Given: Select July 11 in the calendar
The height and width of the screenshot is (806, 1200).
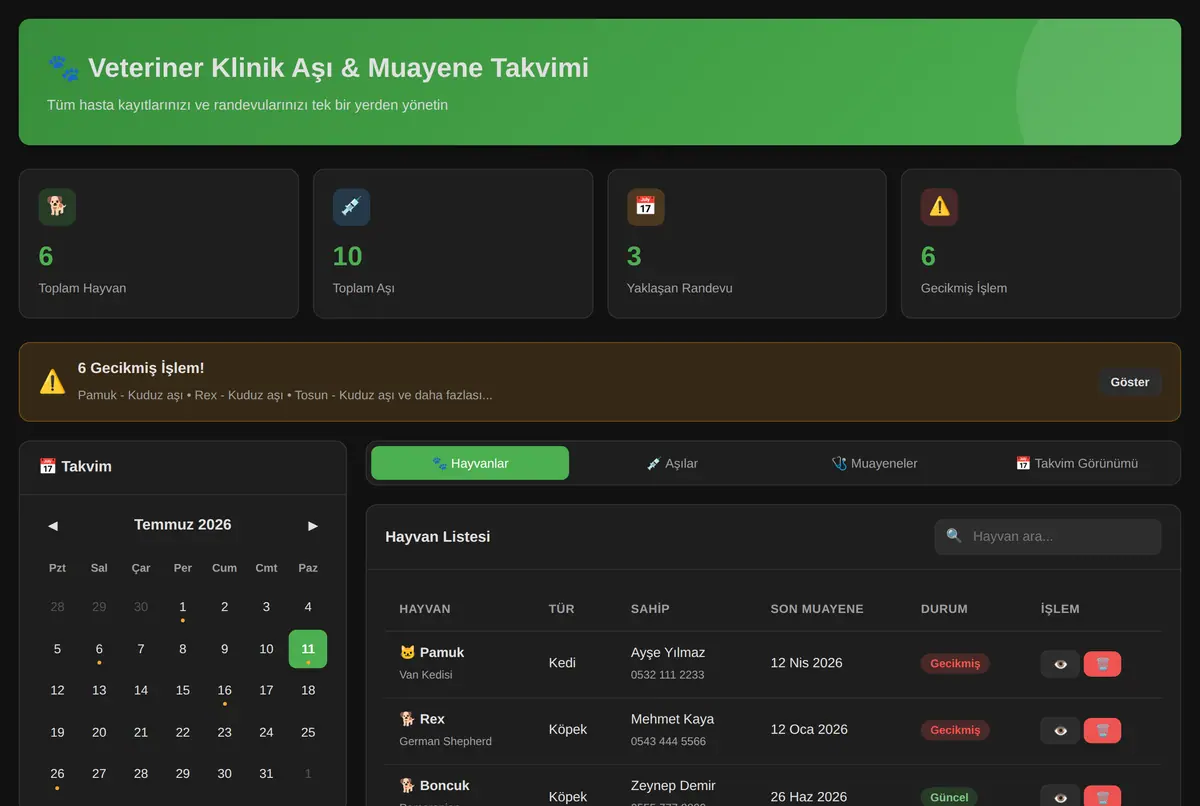Looking at the screenshot, I should pos(308,649).
